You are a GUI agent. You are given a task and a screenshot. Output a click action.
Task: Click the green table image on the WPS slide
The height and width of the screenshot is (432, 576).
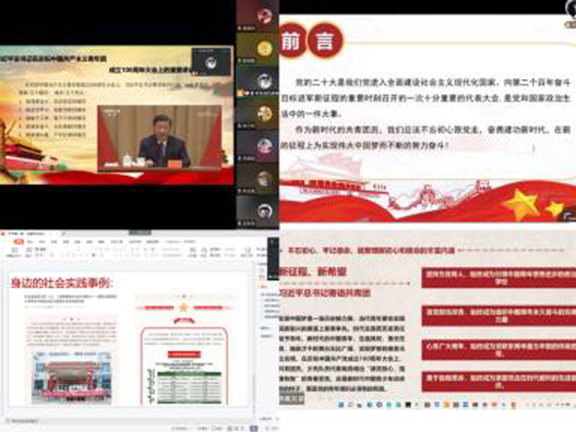(189, 387)
